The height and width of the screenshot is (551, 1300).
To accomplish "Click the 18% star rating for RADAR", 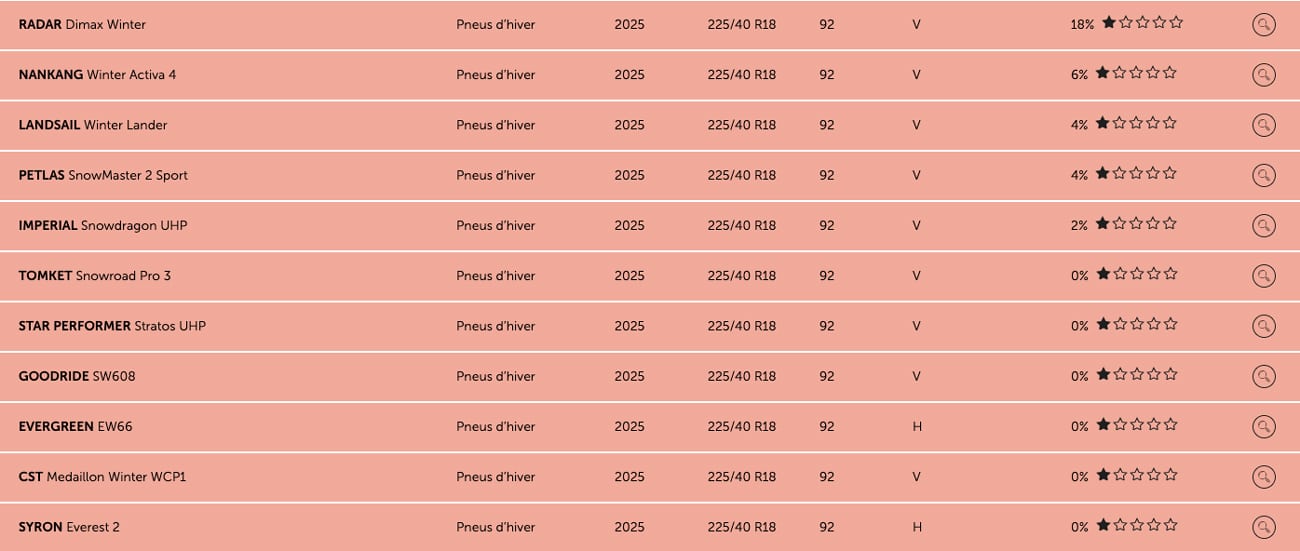I will click(1142, 23).
